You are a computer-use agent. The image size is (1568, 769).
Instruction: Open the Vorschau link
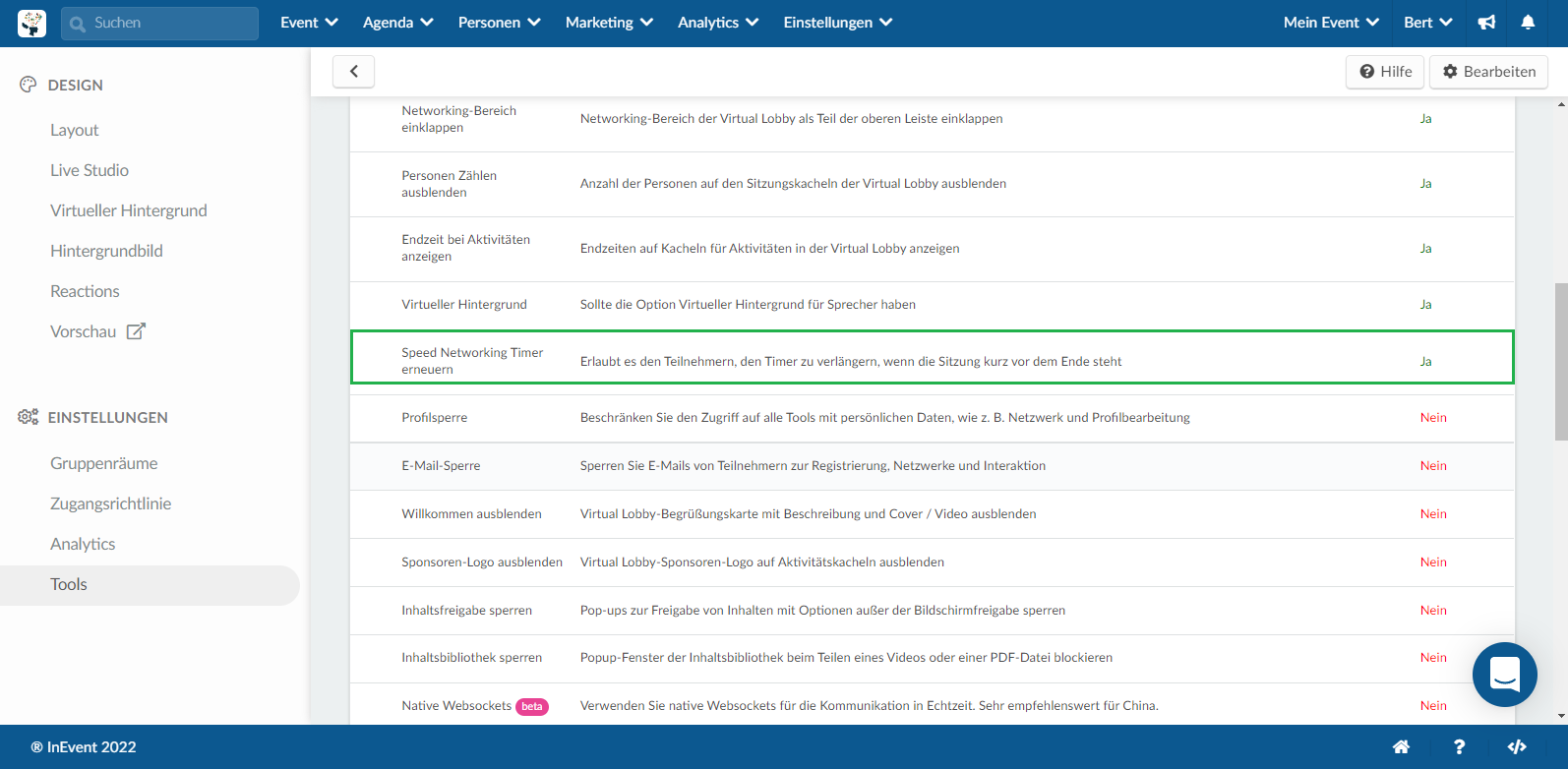tap(84, 331)
